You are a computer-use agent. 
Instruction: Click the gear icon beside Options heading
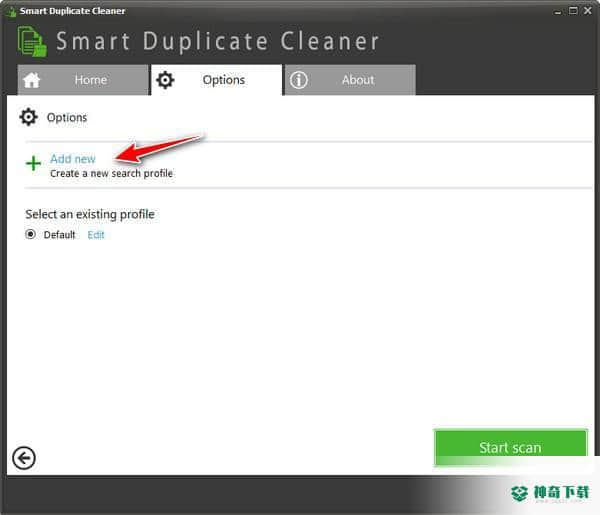tap(28, 117)
